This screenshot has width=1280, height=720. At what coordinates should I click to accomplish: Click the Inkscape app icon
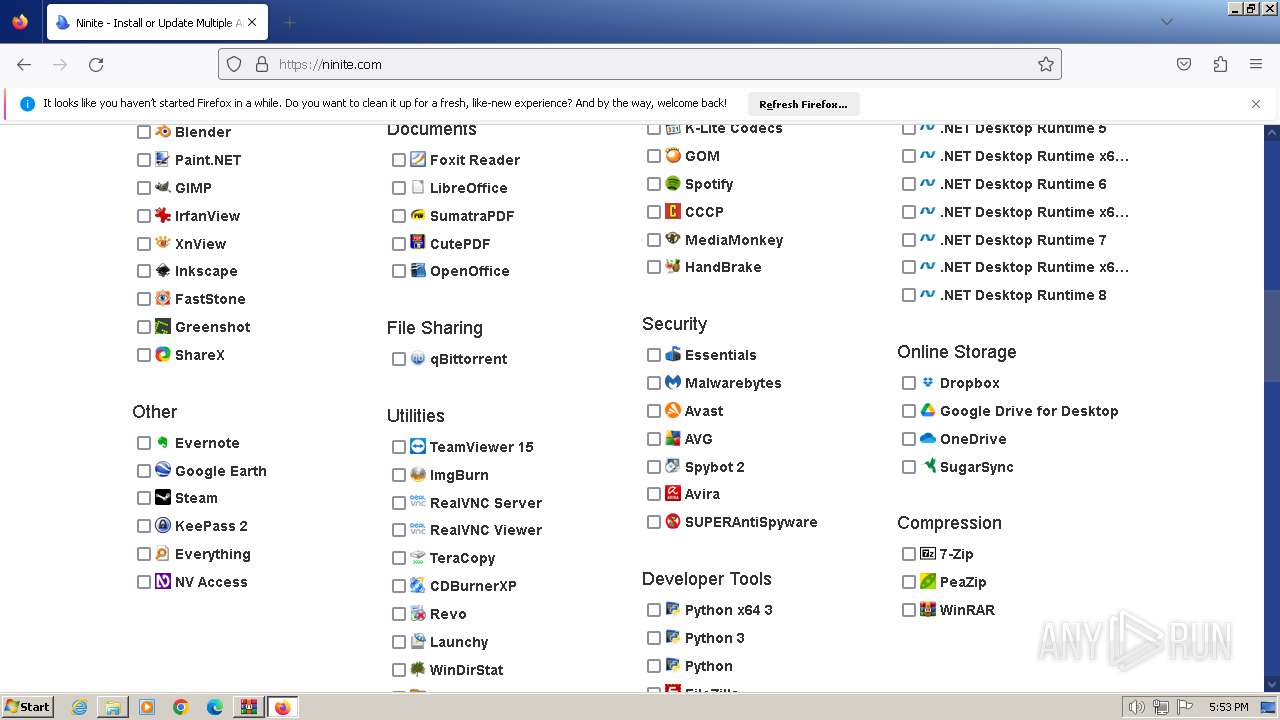click(163, 271)
